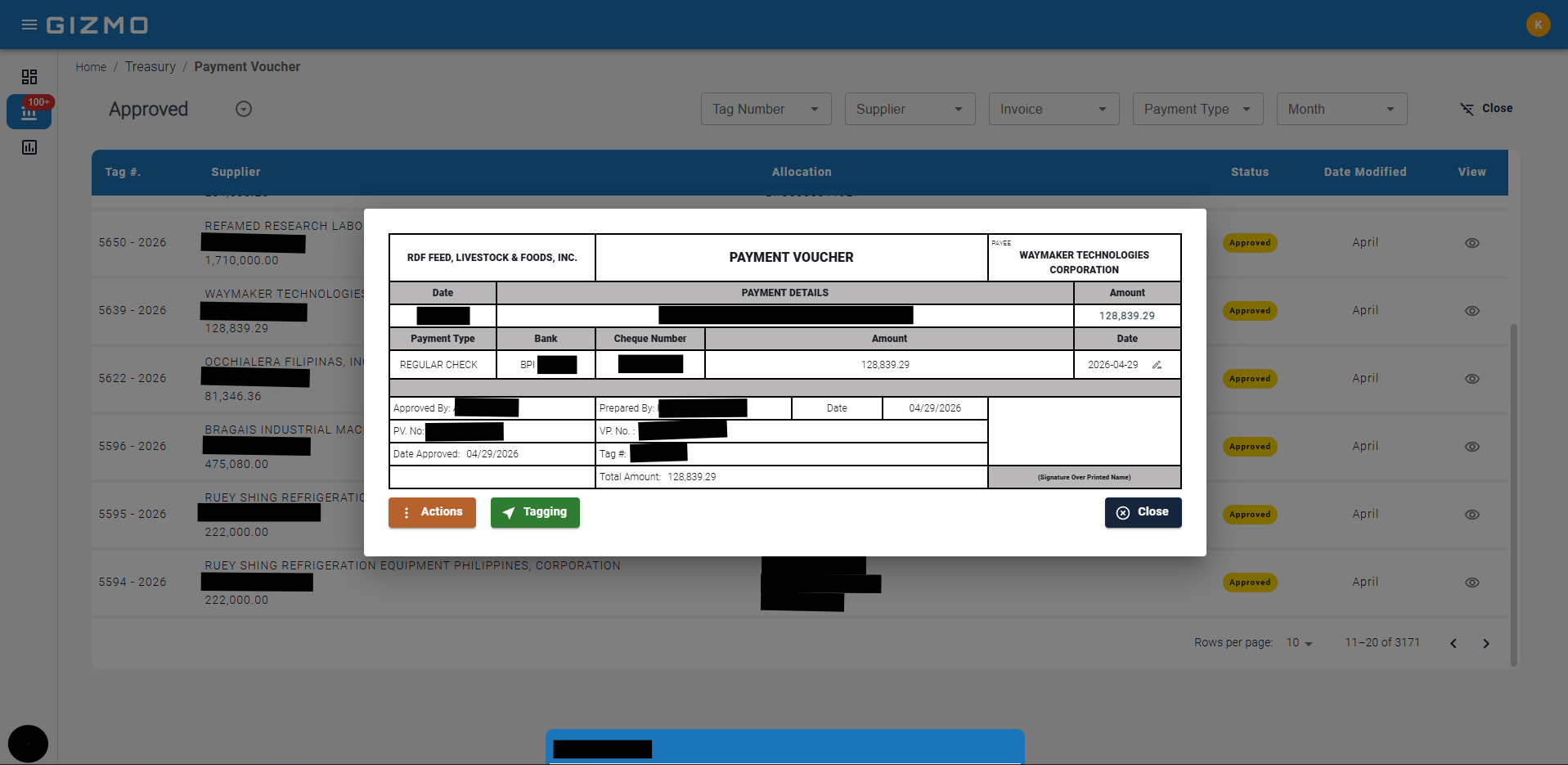The image size is (1568, 765).
Task: Click the amount 1,710,000.00 in REFAMED row
Action: click(241, 260)
